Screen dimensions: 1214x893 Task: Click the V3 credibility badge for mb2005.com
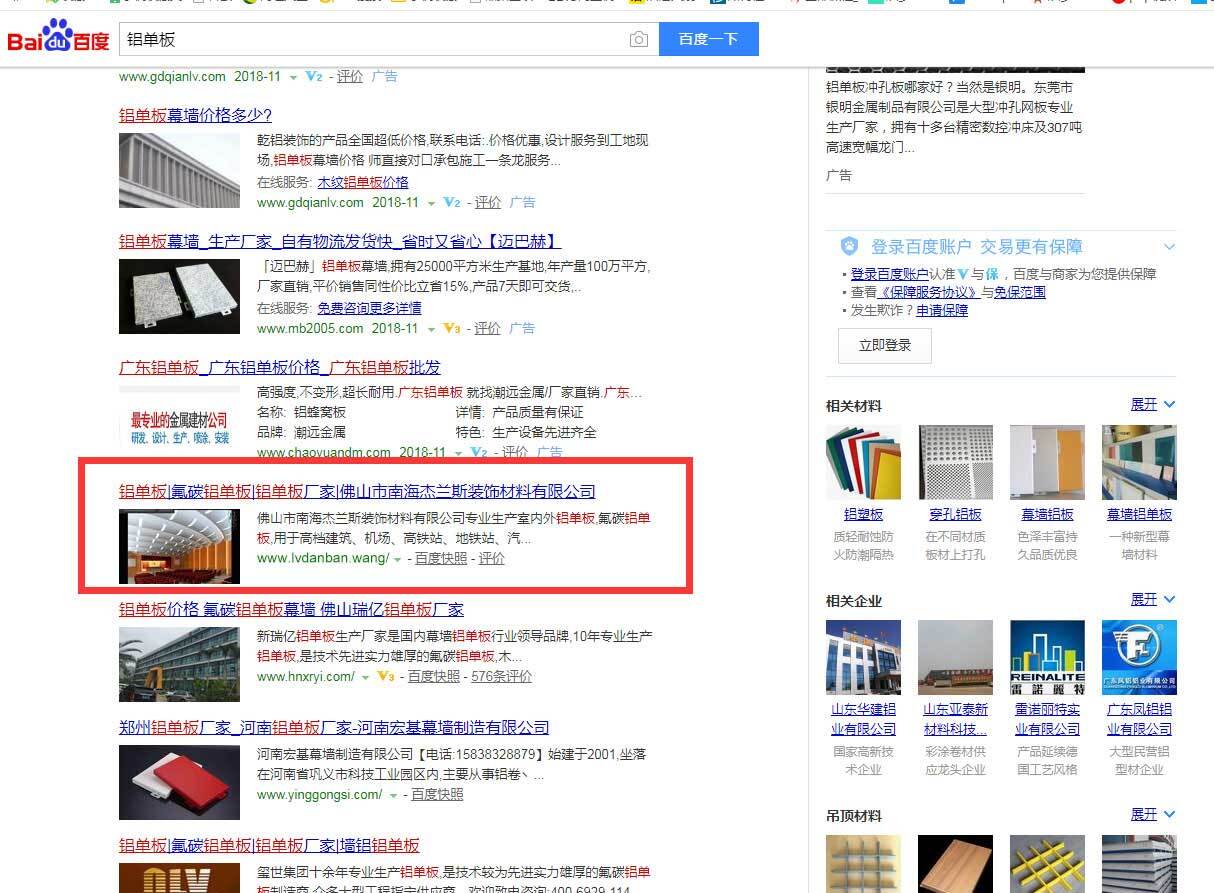pos(452,328)
